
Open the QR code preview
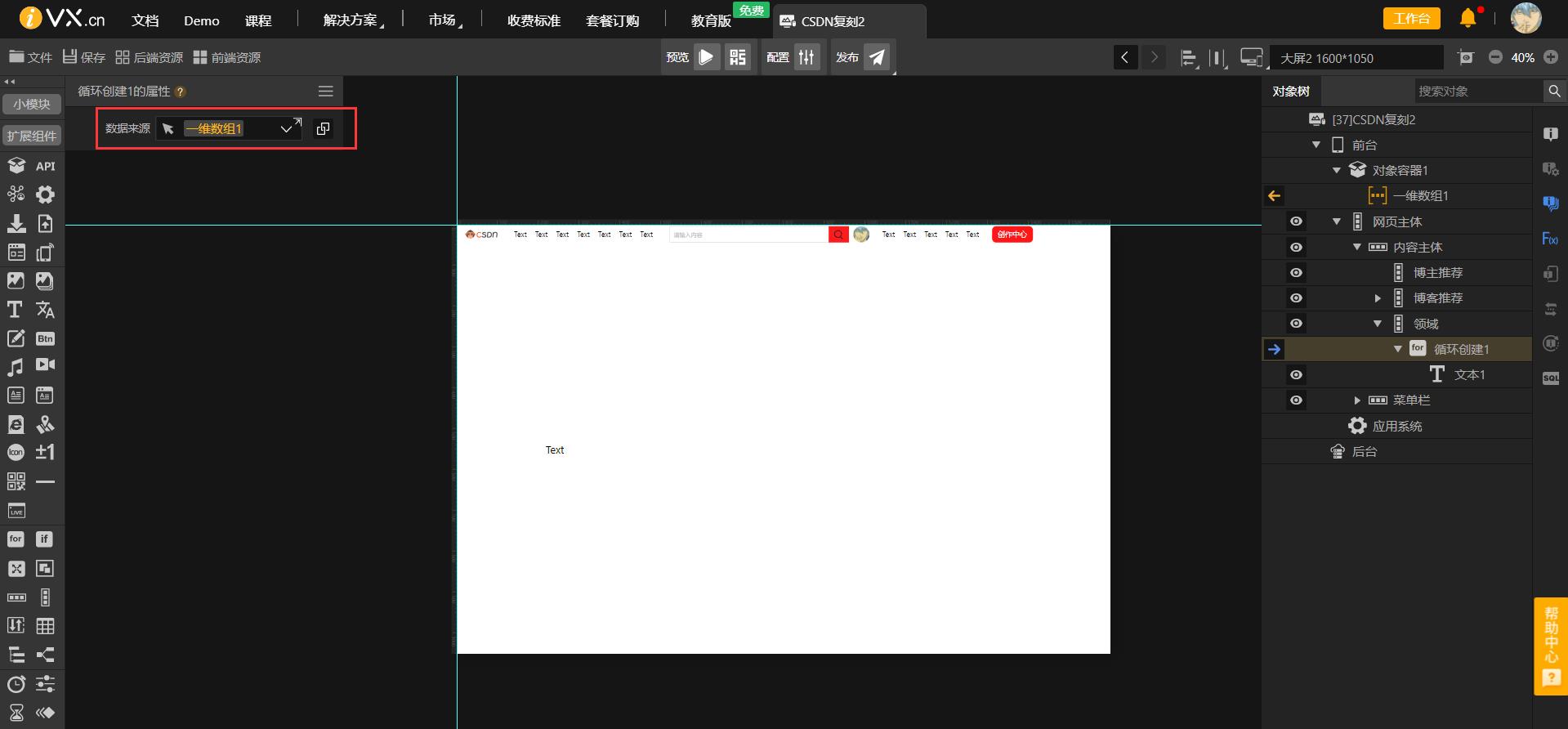coord(738,57)
